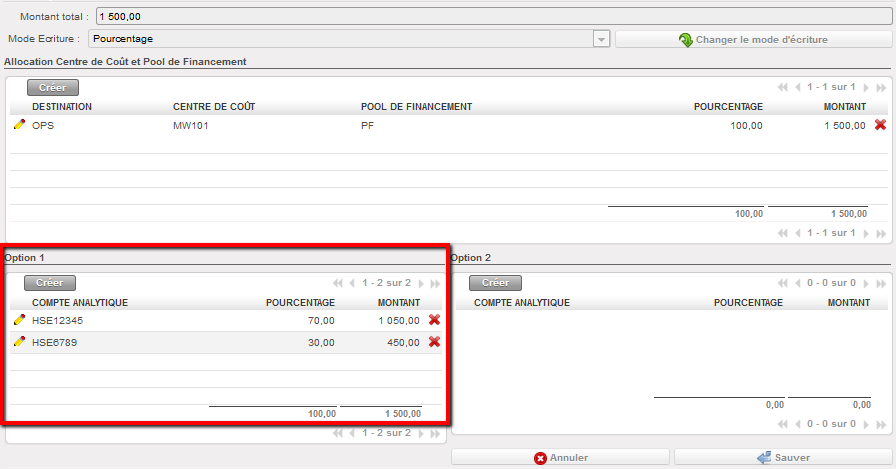First page arrow in Option 1 top pager
Screen dimensions: 896x469
(338, 283)
